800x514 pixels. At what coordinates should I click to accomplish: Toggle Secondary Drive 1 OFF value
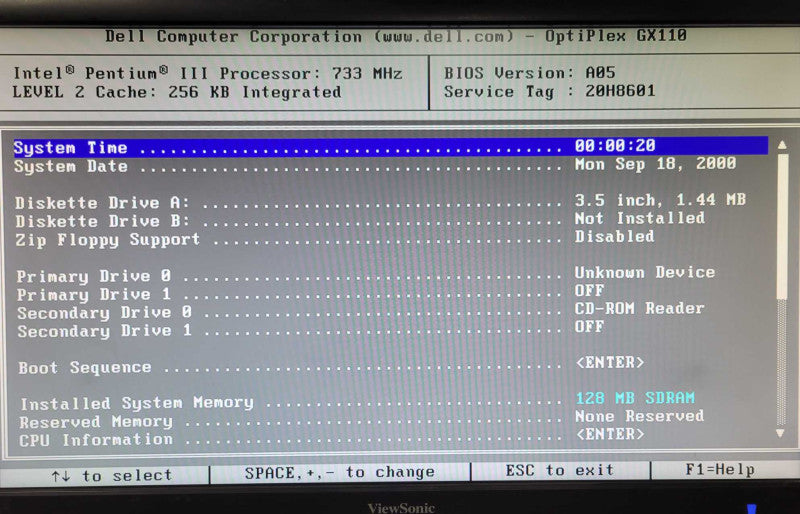589,327
